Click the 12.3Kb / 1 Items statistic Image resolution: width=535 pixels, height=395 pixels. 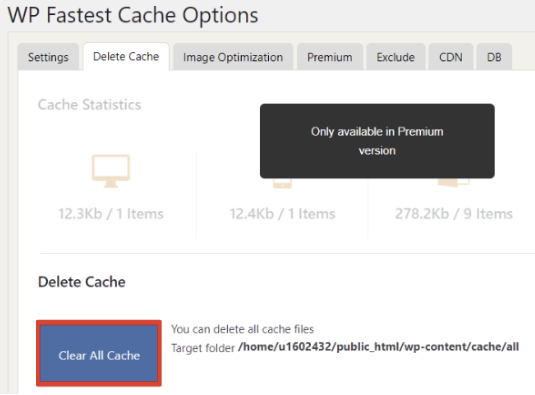111,214
